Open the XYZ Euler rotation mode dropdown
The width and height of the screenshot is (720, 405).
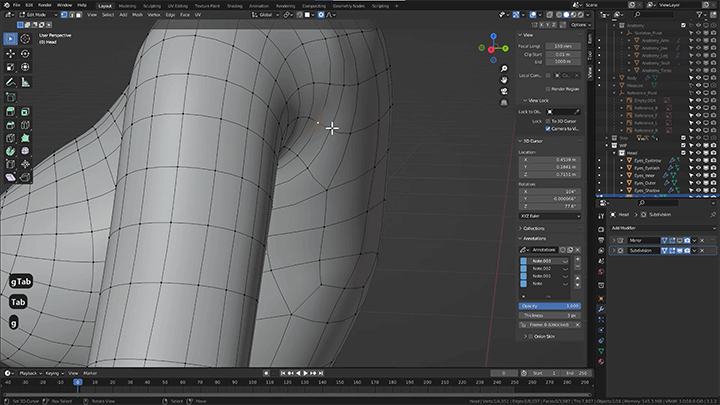tap(550, 216)
